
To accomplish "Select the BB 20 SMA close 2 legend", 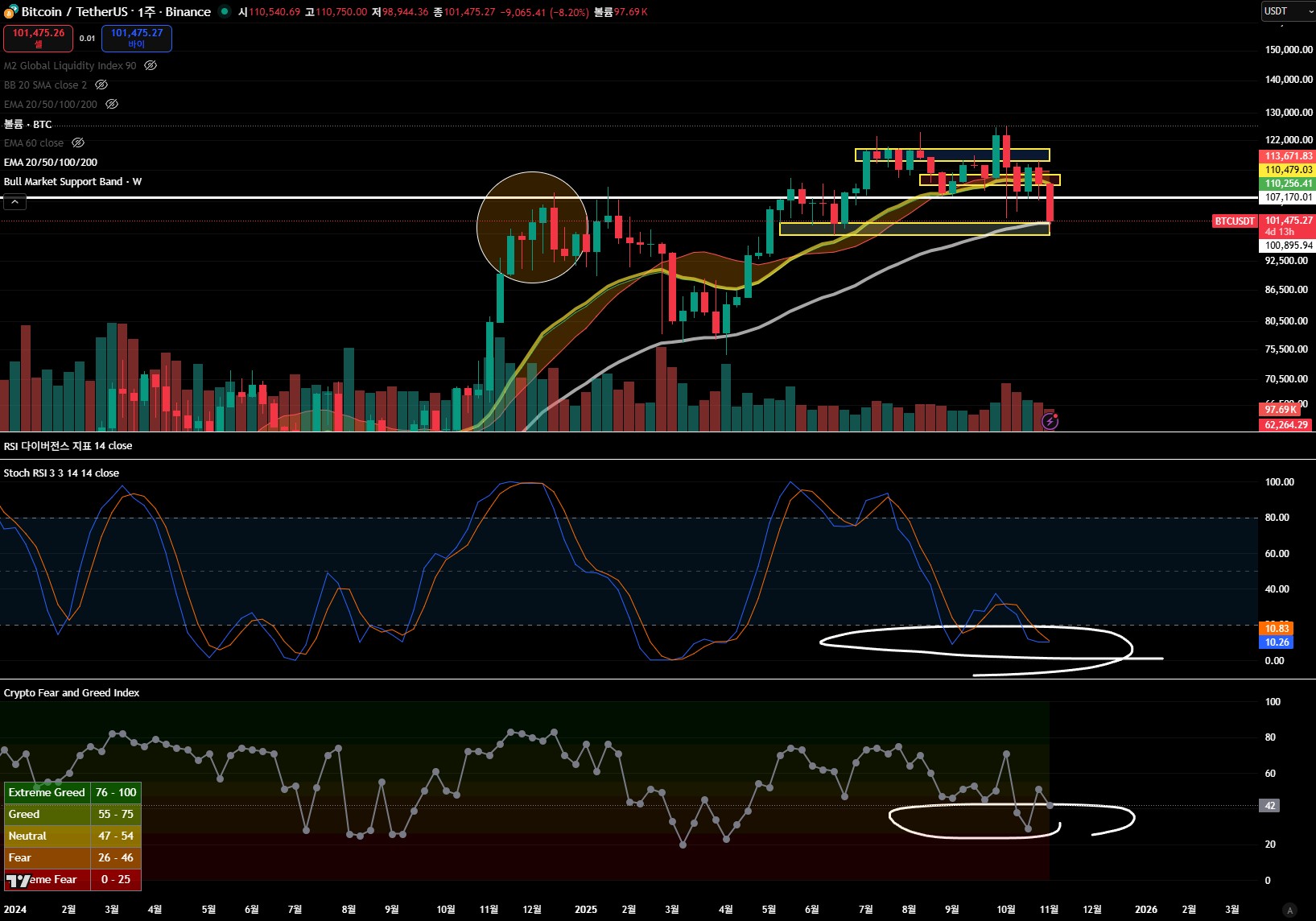I will click(x=45, y=85).
